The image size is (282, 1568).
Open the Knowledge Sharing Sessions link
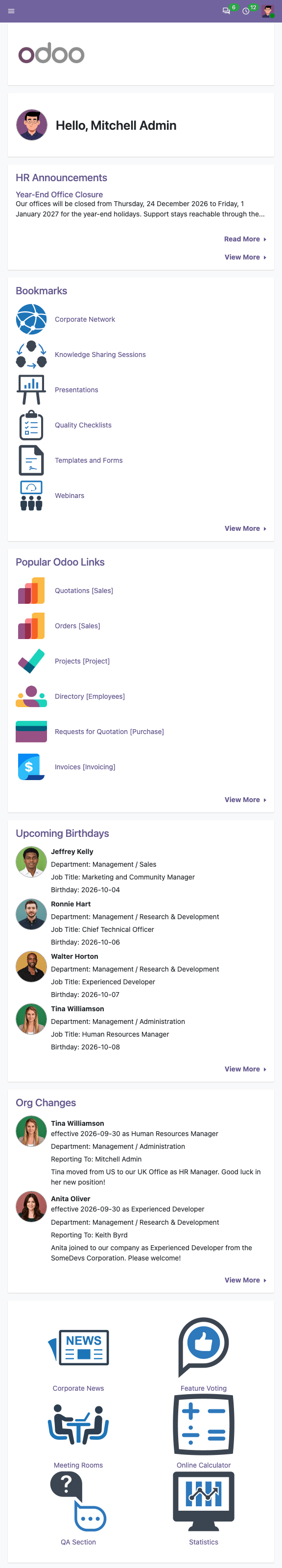click(100, 355)
